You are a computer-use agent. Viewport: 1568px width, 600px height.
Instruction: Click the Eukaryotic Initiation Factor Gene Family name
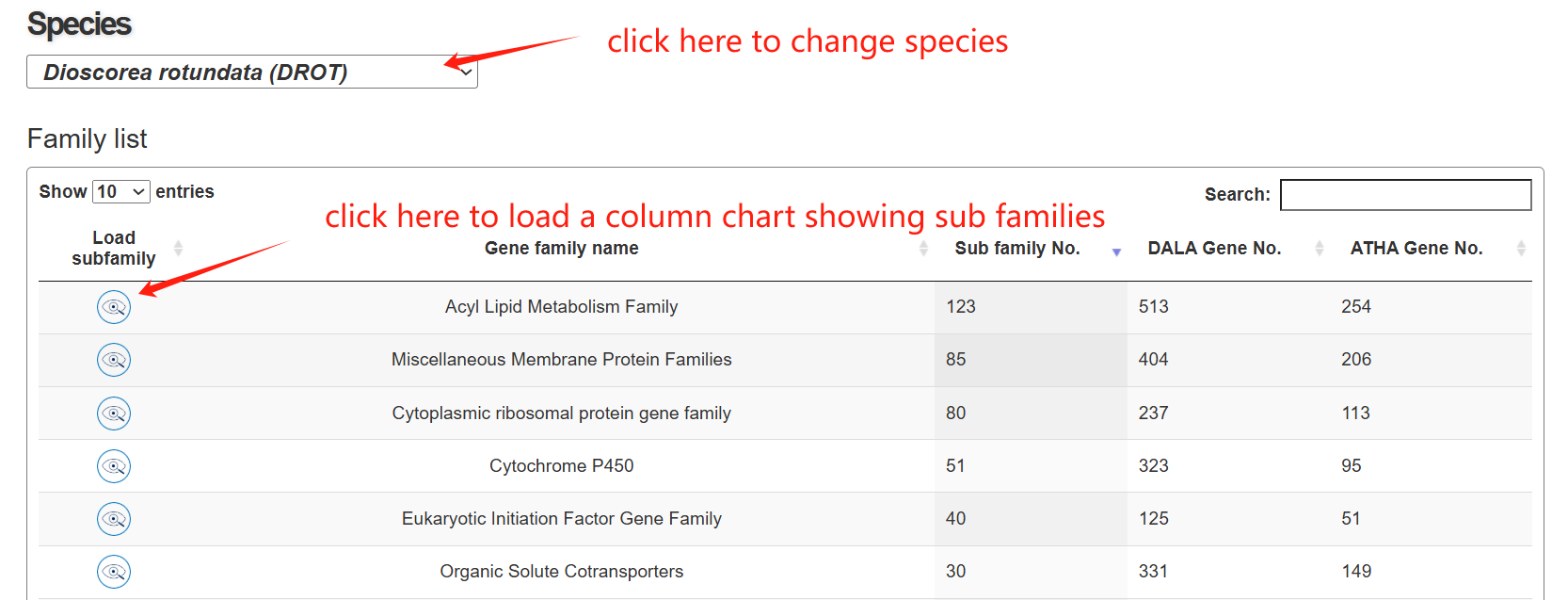tap(562, 519)
